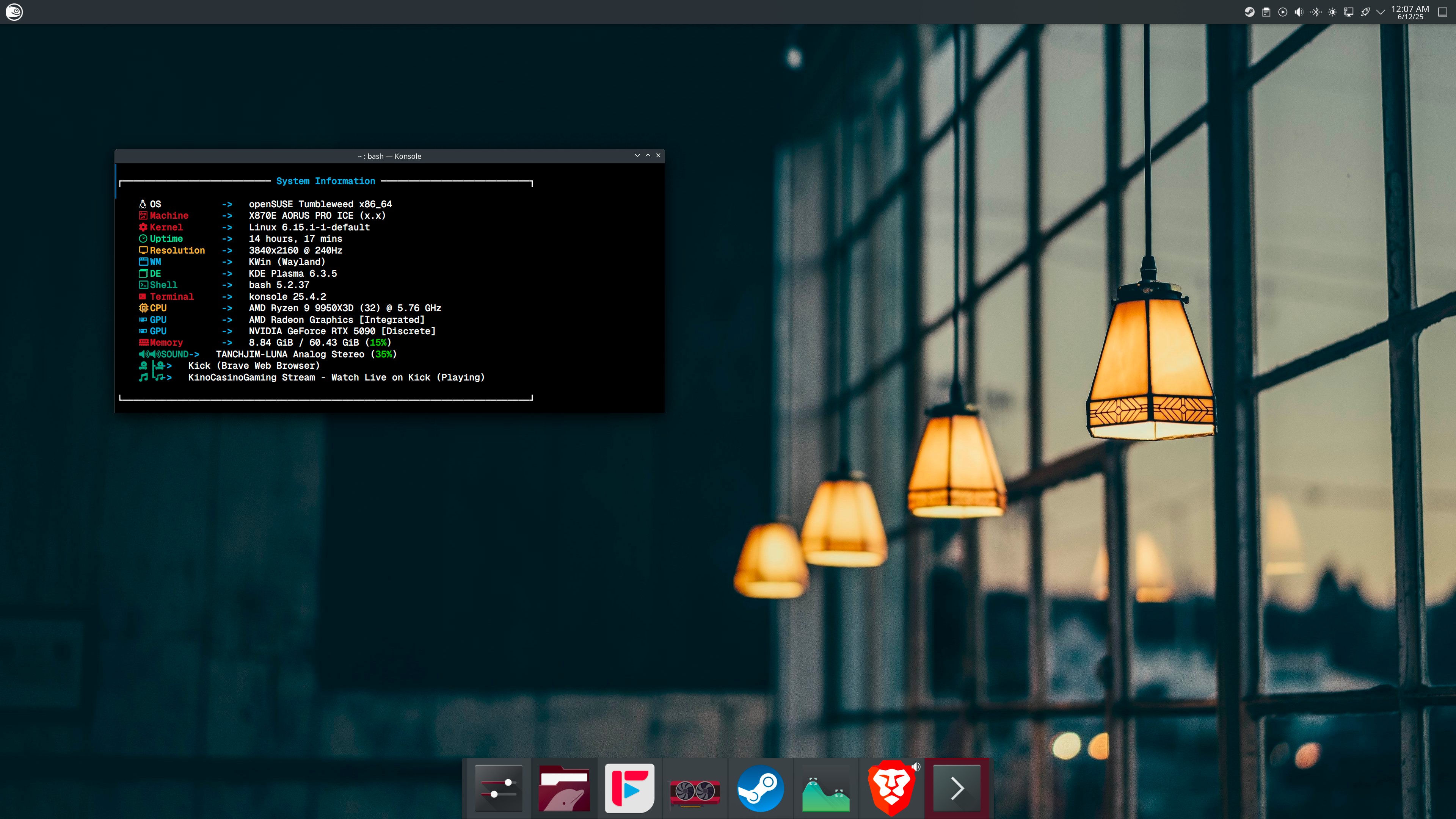Click "Linux 6.15.1-1-default" kernel text
Viewport: 1456px width, 819px height.
point(309,227)
